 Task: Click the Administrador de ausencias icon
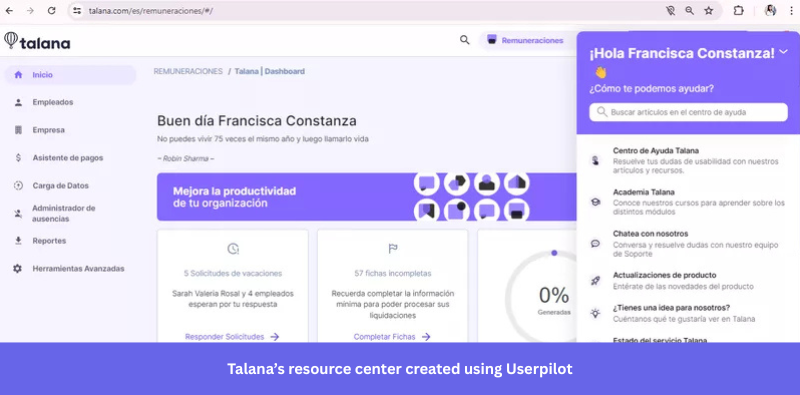coord(18,214)
